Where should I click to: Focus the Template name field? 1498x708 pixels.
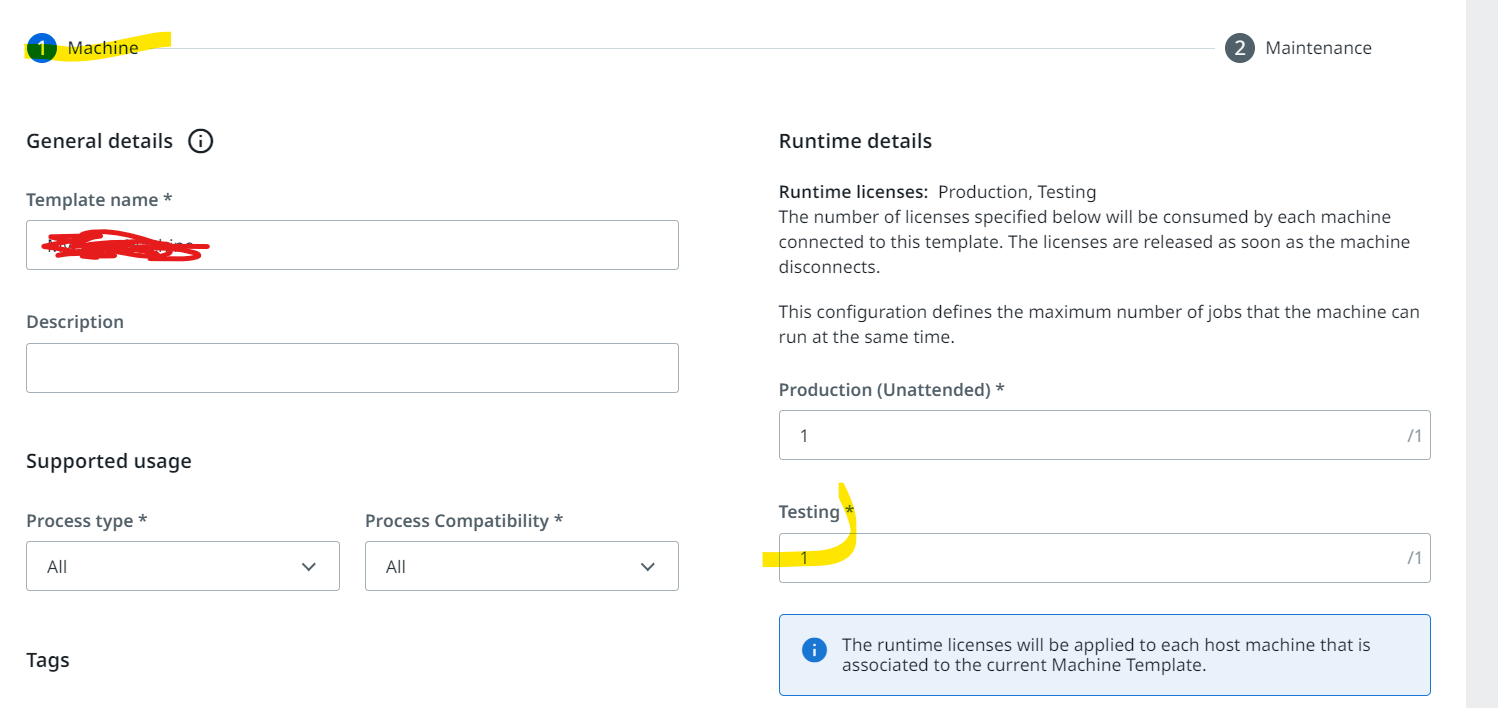[x=352, y=245]
